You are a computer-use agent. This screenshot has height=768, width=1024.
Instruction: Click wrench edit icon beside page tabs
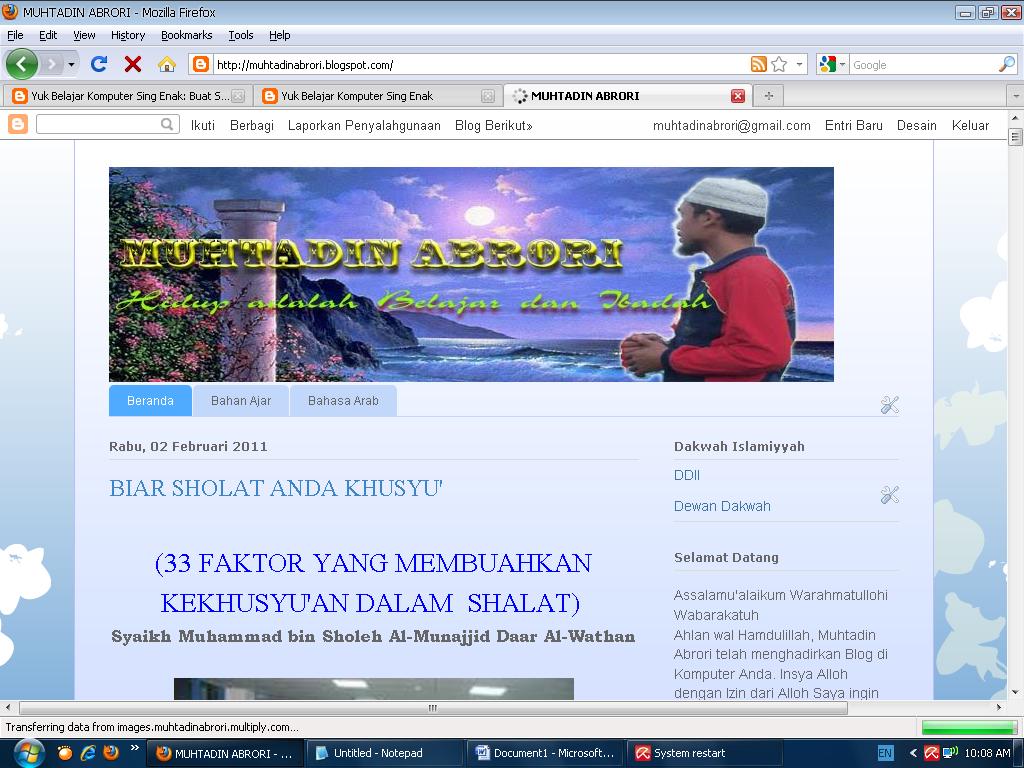pyautogui.click(x=889, y=405)
